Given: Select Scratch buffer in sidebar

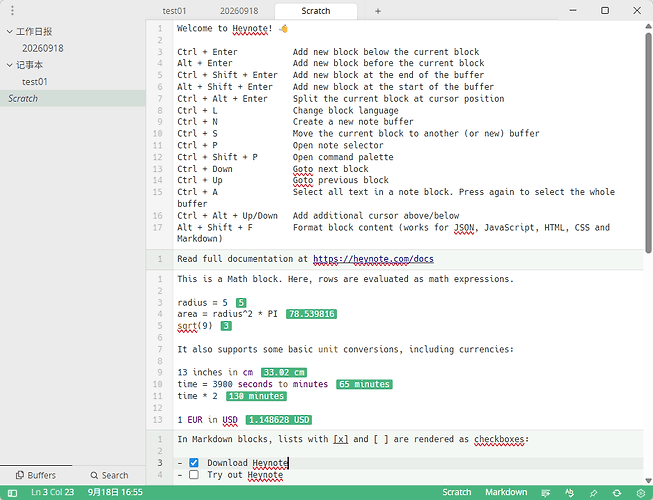Looking at the screenshot, I should coord(72,99).
